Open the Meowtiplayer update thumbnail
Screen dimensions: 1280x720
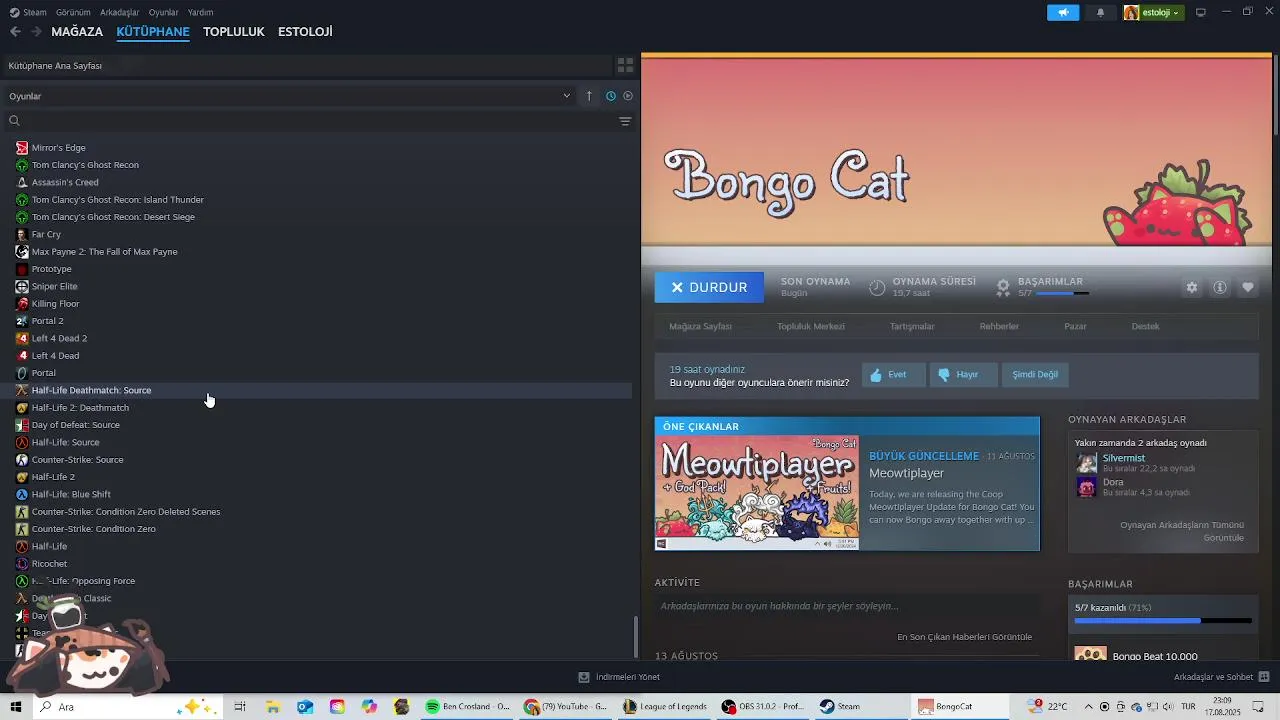coord(757,493)
